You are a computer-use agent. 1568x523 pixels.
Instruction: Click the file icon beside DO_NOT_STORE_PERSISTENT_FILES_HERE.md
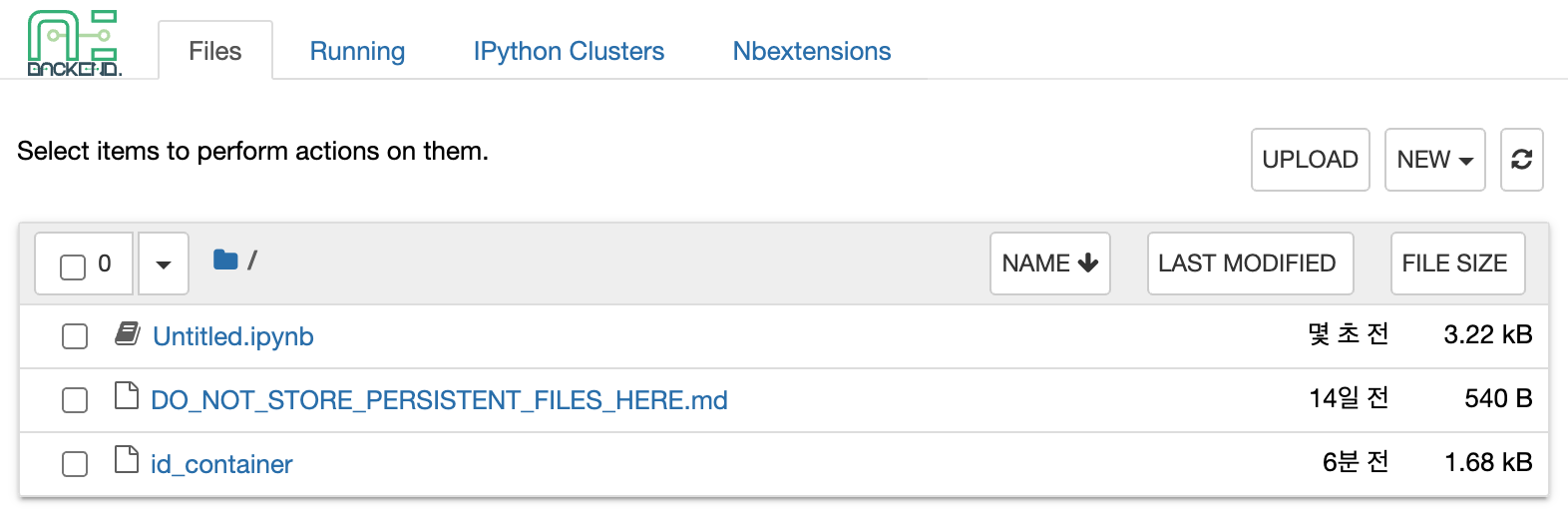[x=127, y=396]
